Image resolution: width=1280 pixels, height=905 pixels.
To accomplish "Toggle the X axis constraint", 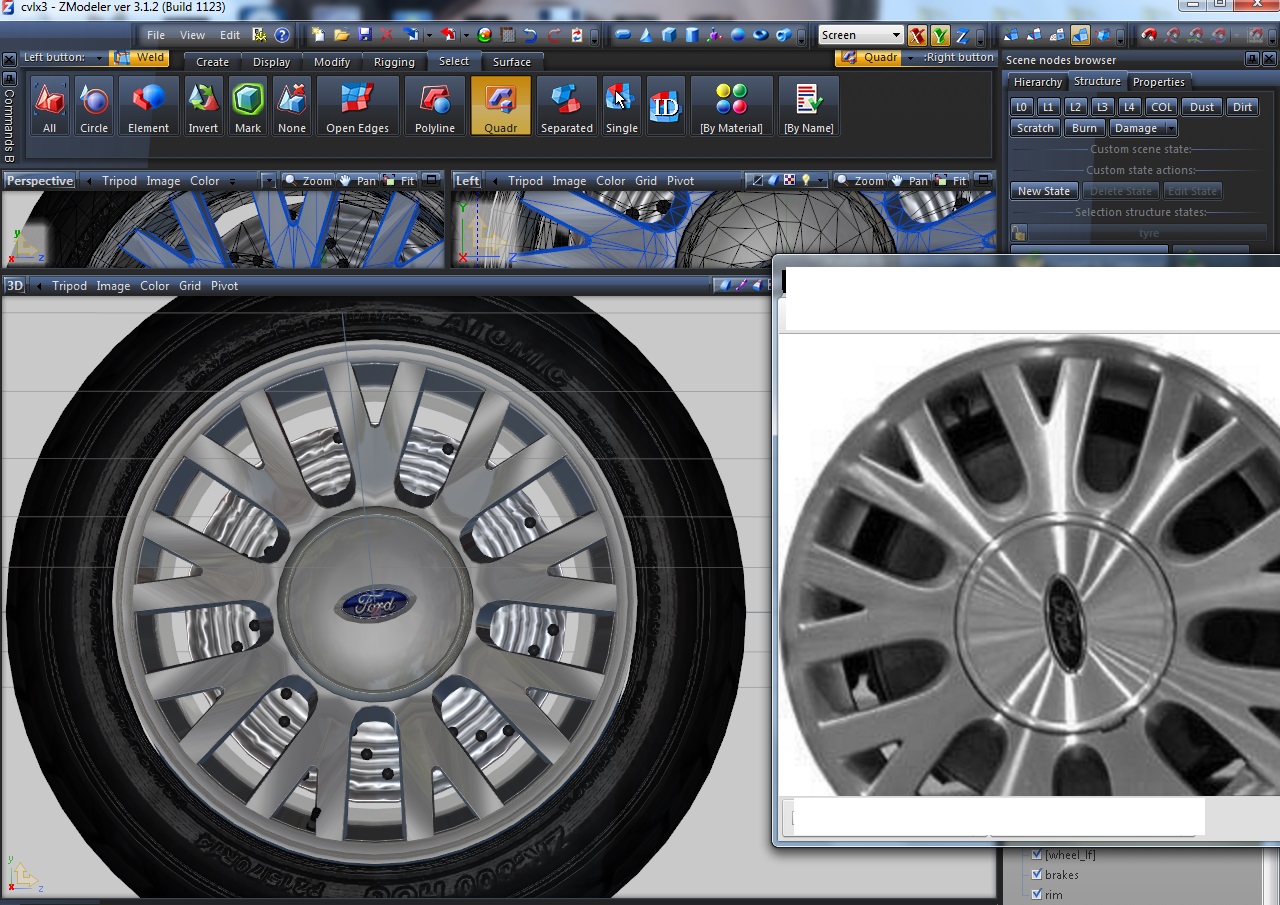I will tap(917, 36).
